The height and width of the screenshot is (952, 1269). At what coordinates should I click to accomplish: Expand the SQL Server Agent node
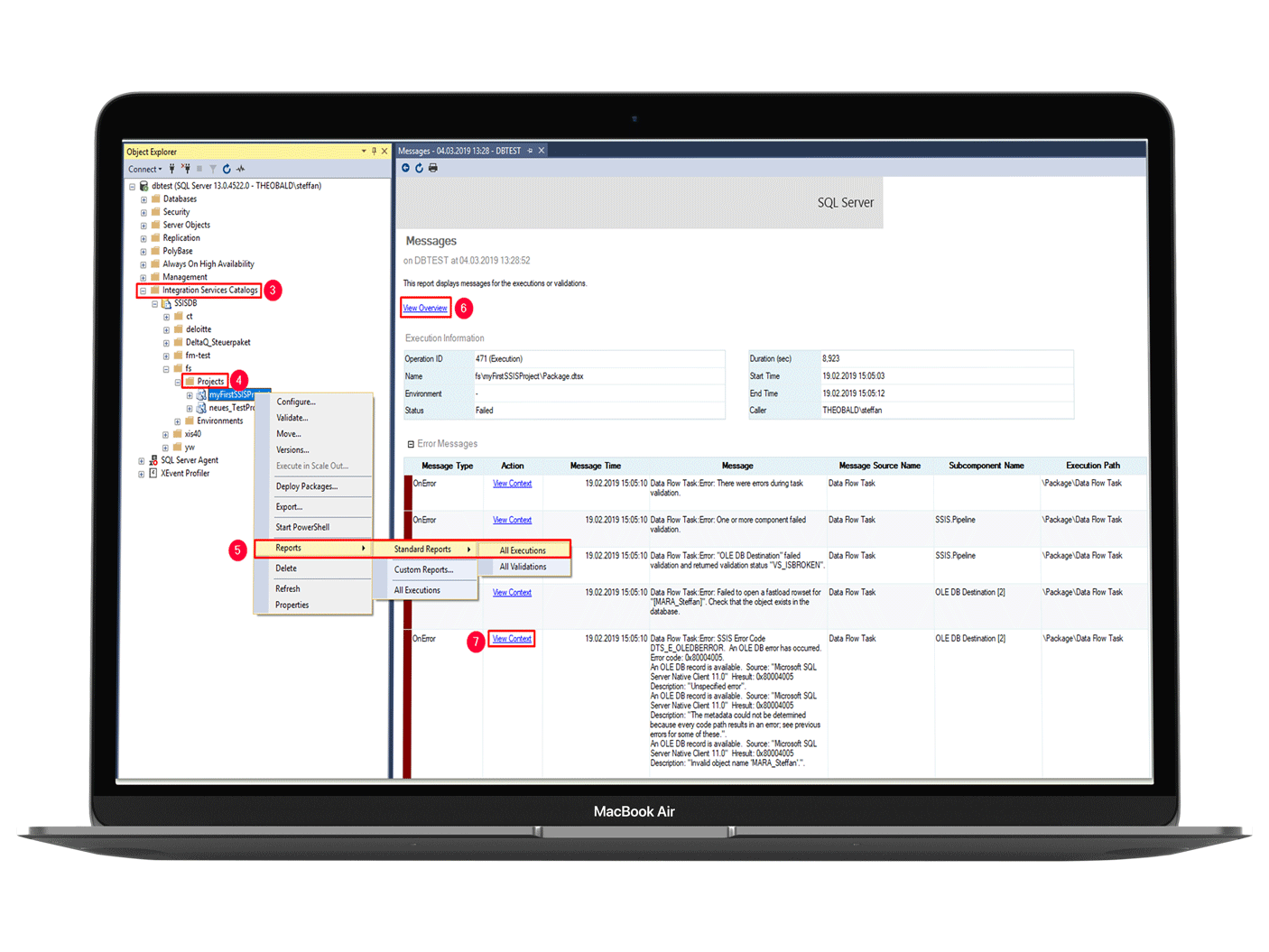point(142,461)
